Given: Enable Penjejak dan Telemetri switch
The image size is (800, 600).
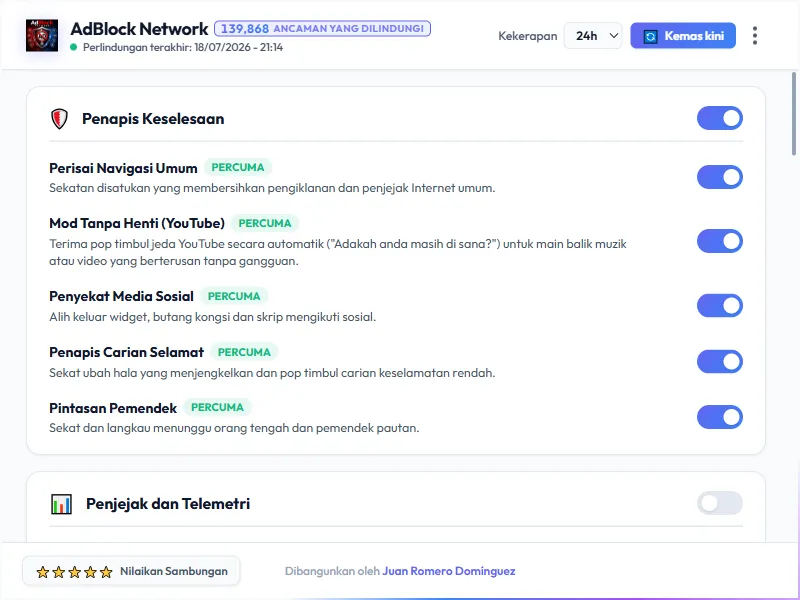Looking at the screenshot, I should click(719, 504).
